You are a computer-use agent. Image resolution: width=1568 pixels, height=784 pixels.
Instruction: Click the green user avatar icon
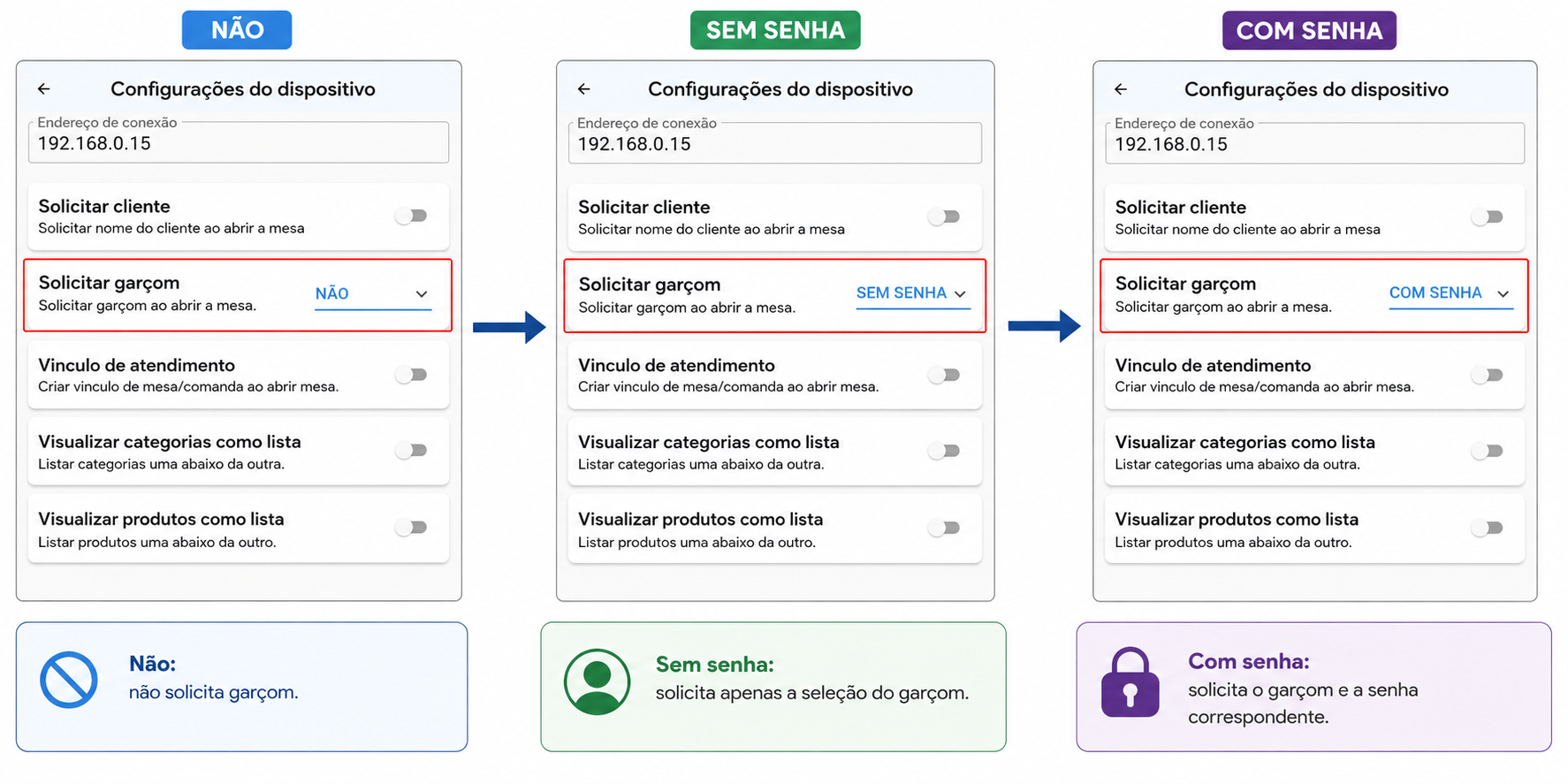click(x=598, y=681)
